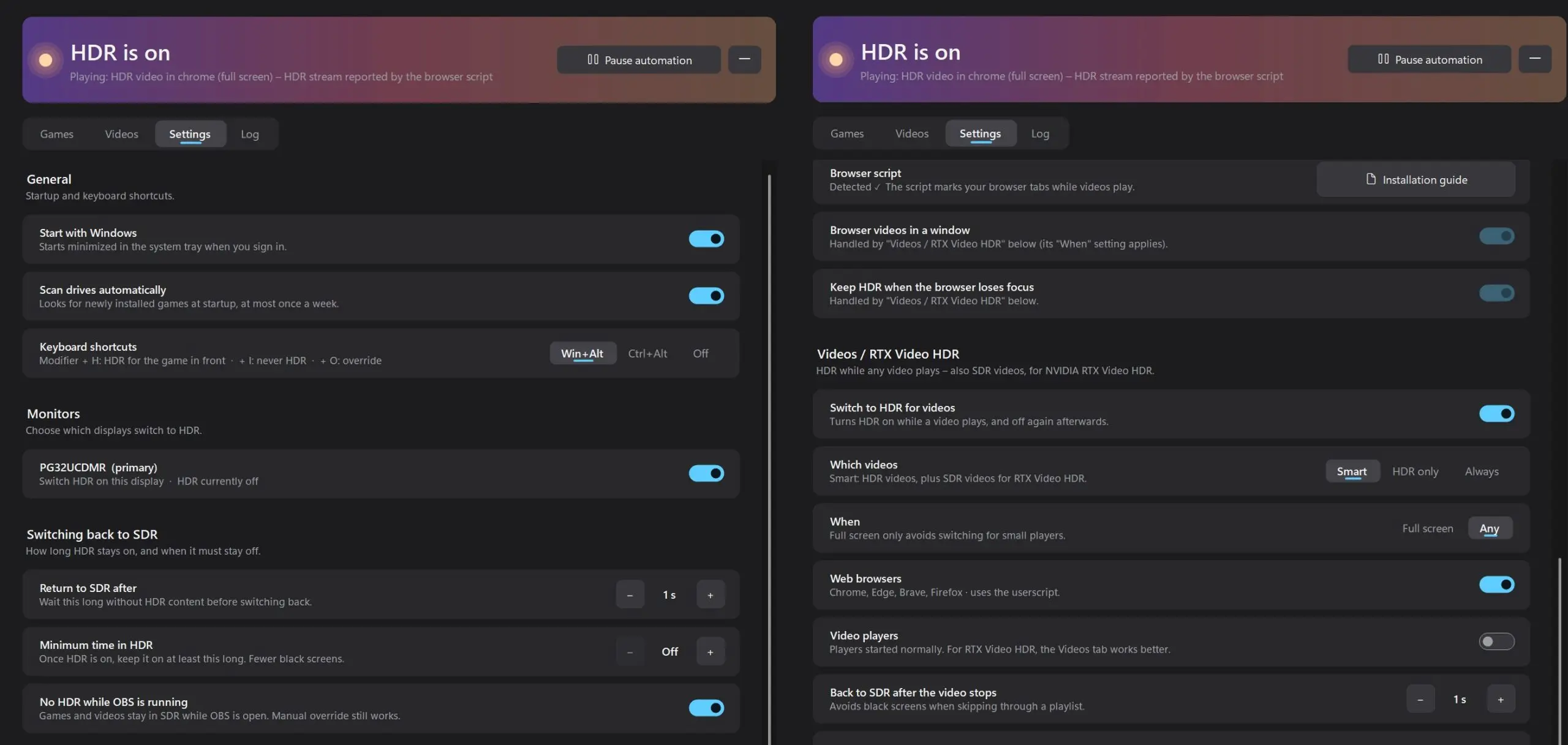Image resolution: width=1568 pixels, height=745 pixels.
Task: Set When option to Any
Action: point(1489,528)
